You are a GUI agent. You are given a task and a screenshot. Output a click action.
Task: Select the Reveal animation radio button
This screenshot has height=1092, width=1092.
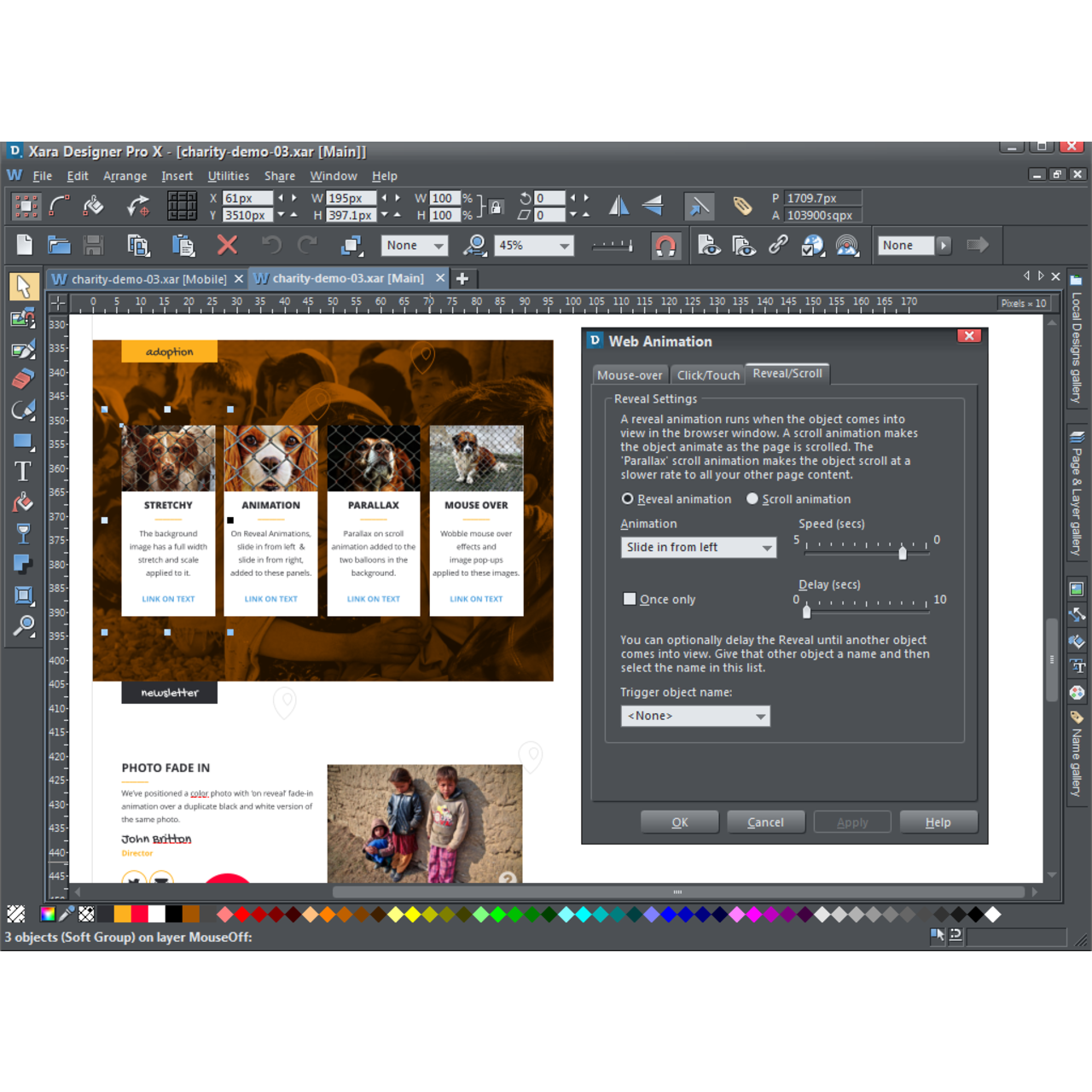(626, 498)
